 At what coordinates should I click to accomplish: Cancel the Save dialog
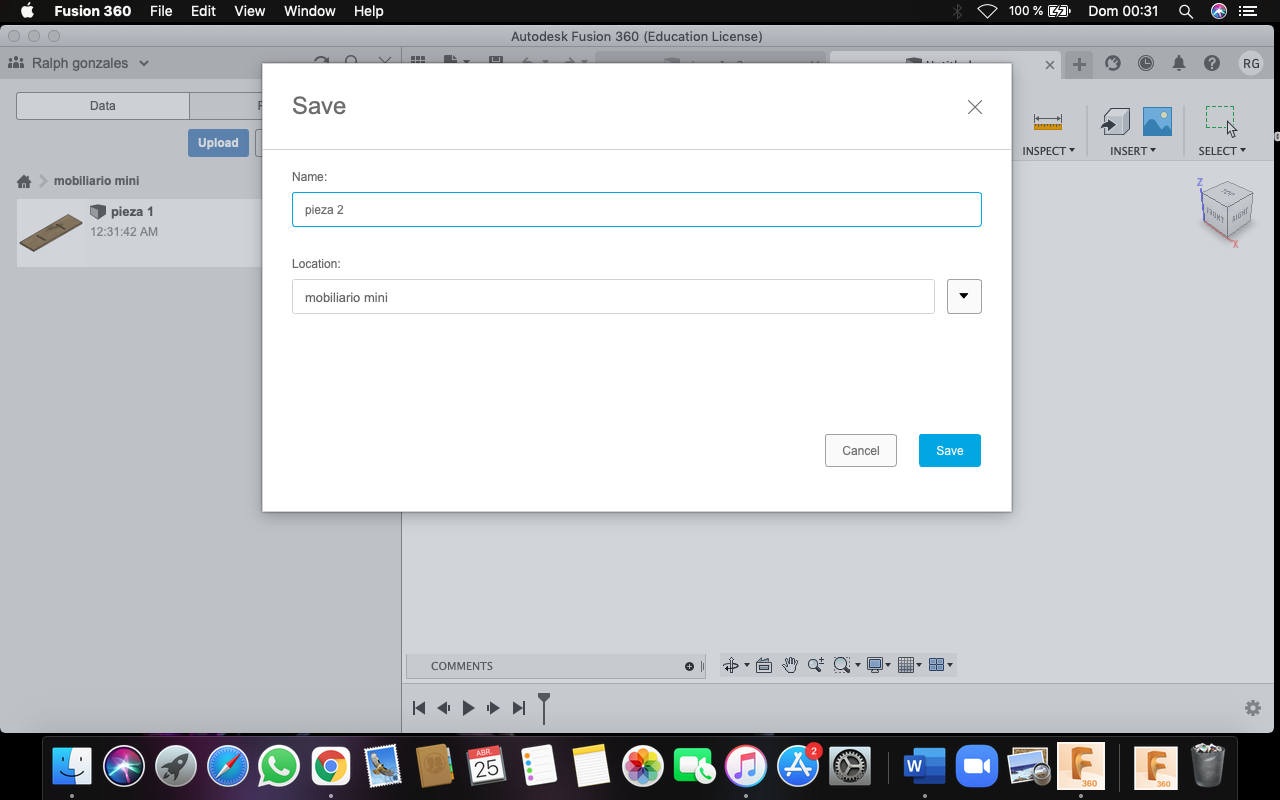(x=860, y=450)
